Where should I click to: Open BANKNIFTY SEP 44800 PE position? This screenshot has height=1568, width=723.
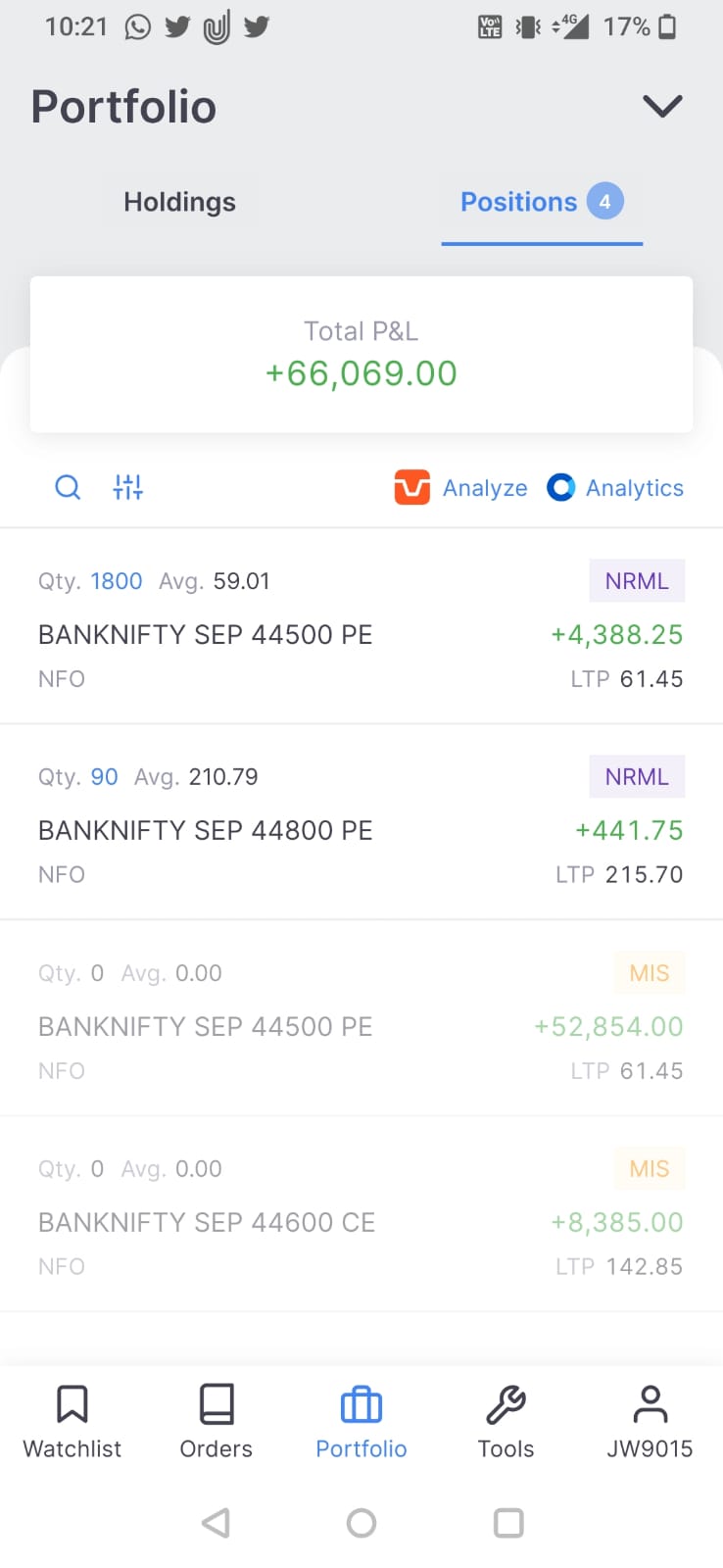click(x=361, y=822)
